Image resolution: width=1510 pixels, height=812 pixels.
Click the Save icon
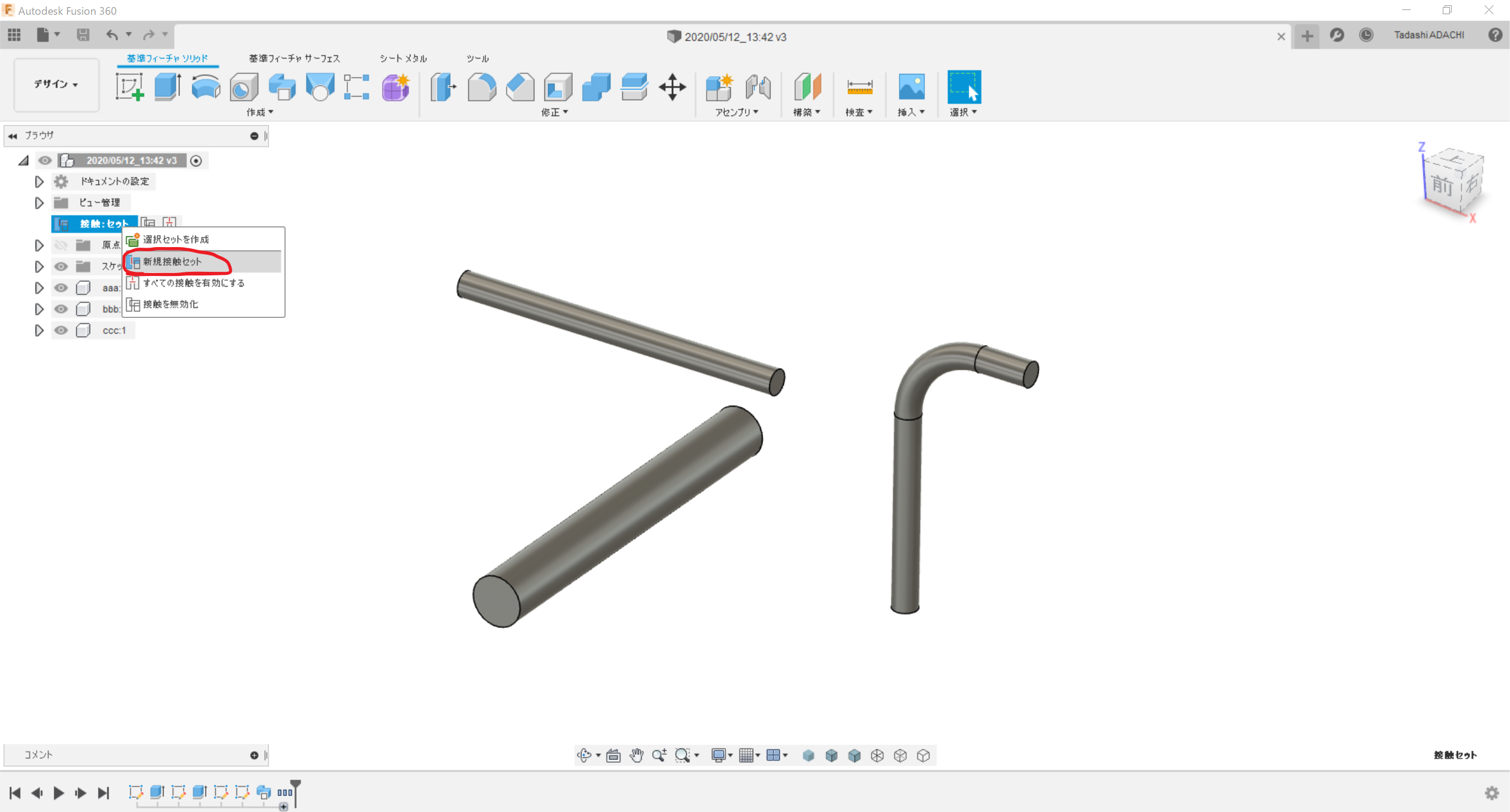point(83,35)
